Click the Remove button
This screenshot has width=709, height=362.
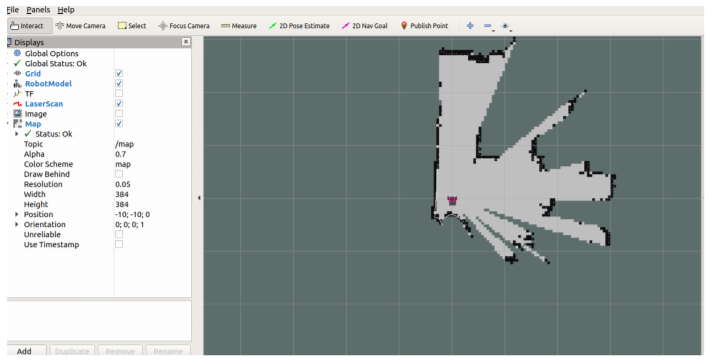[x=120, y=351]
